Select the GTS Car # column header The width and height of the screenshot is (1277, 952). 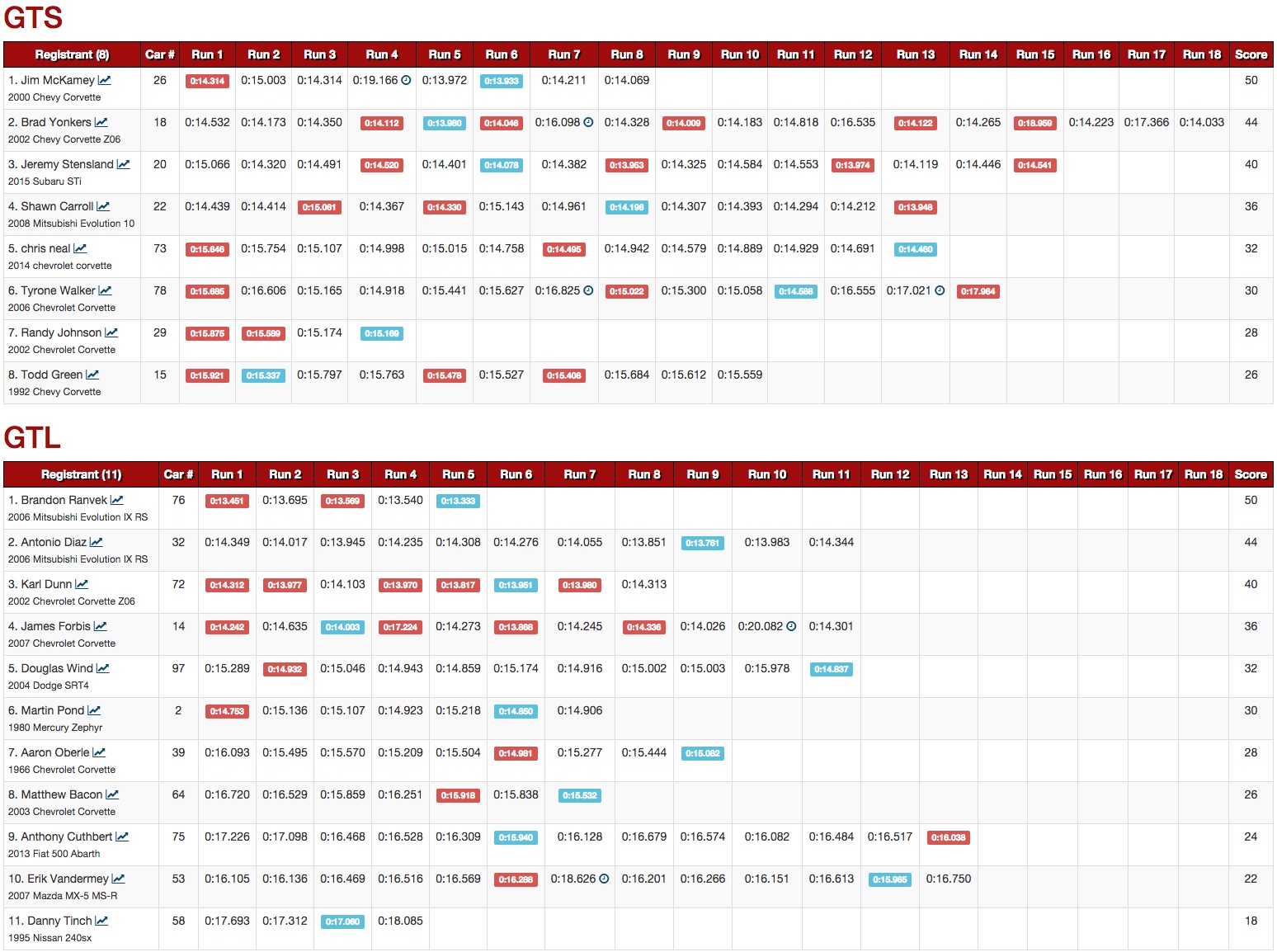coord(159,54)
